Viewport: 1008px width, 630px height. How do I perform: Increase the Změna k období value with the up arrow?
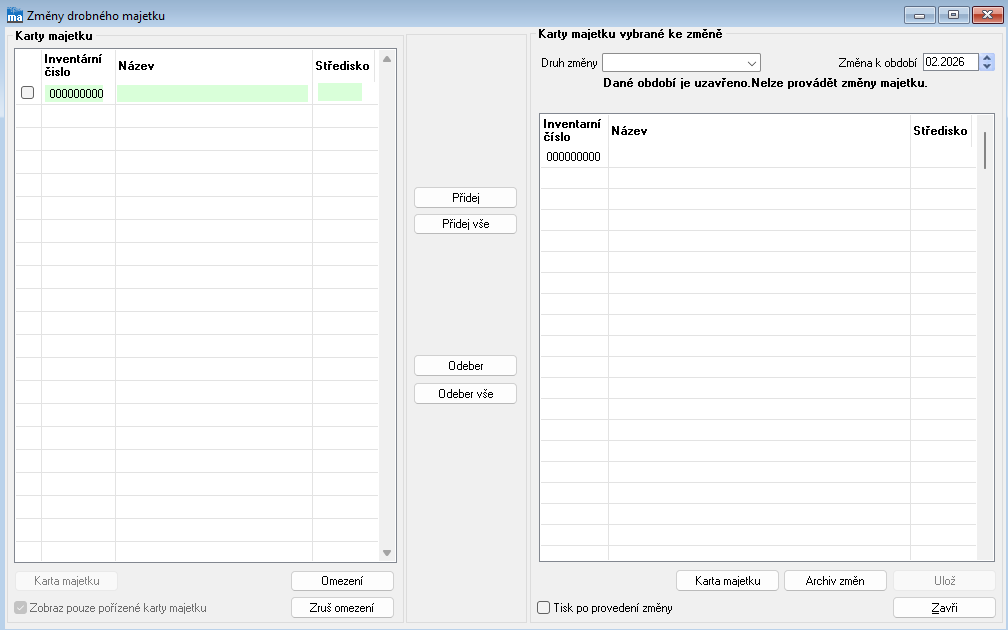coord(988,58)
